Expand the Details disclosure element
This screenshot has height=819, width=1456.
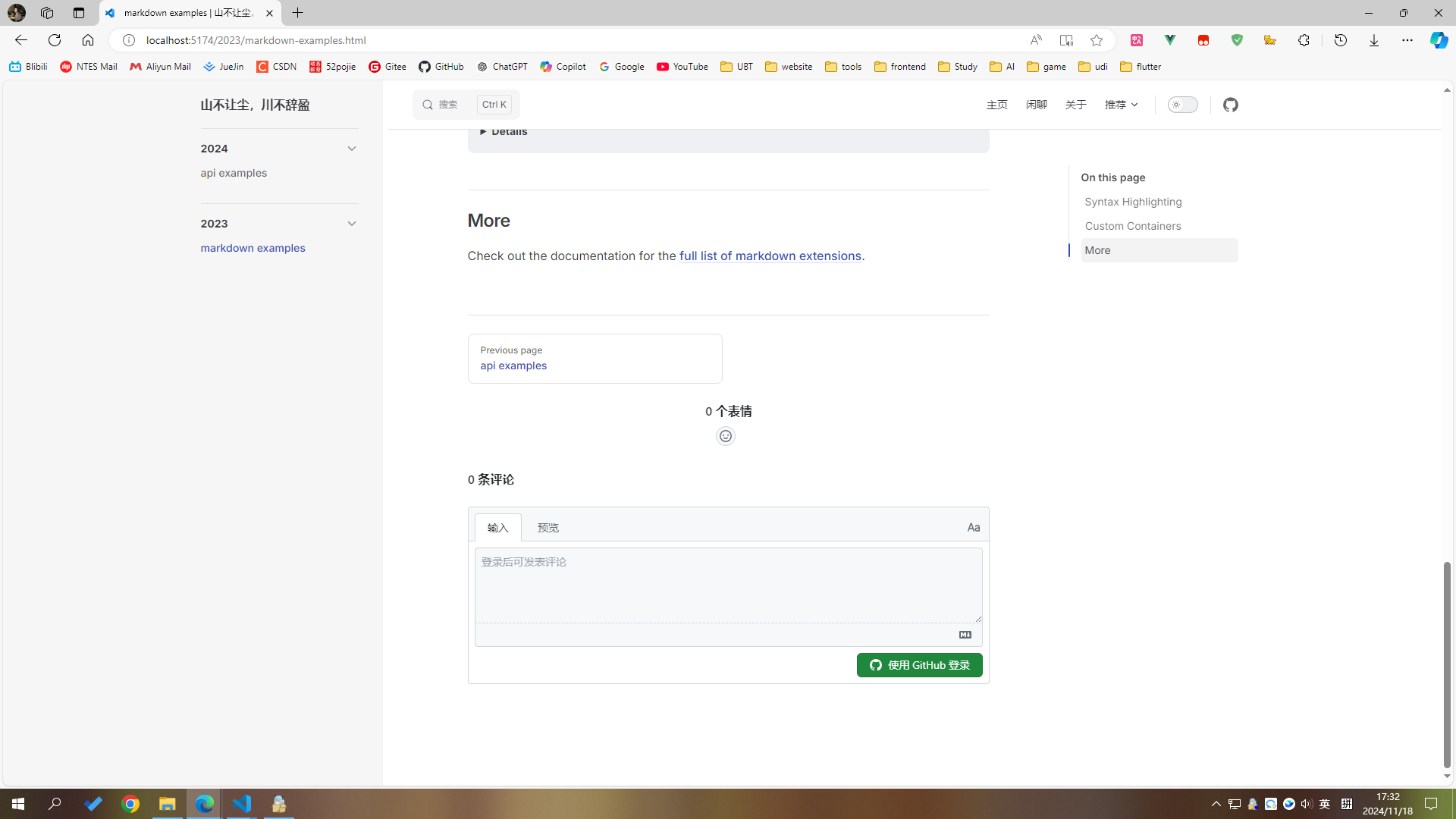pos(504,131)
